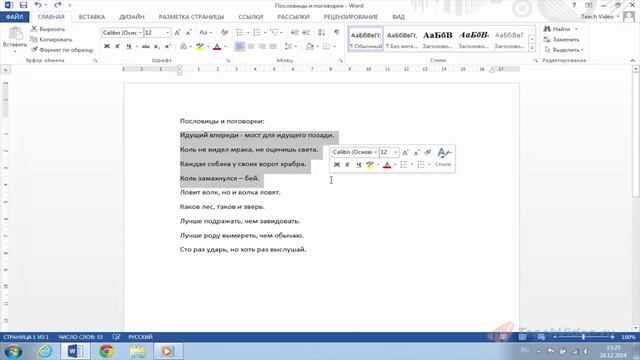The height and width of the screenshot is (360, 640).
Task: Cut selection with Вырезать
Action: (48, 29)
